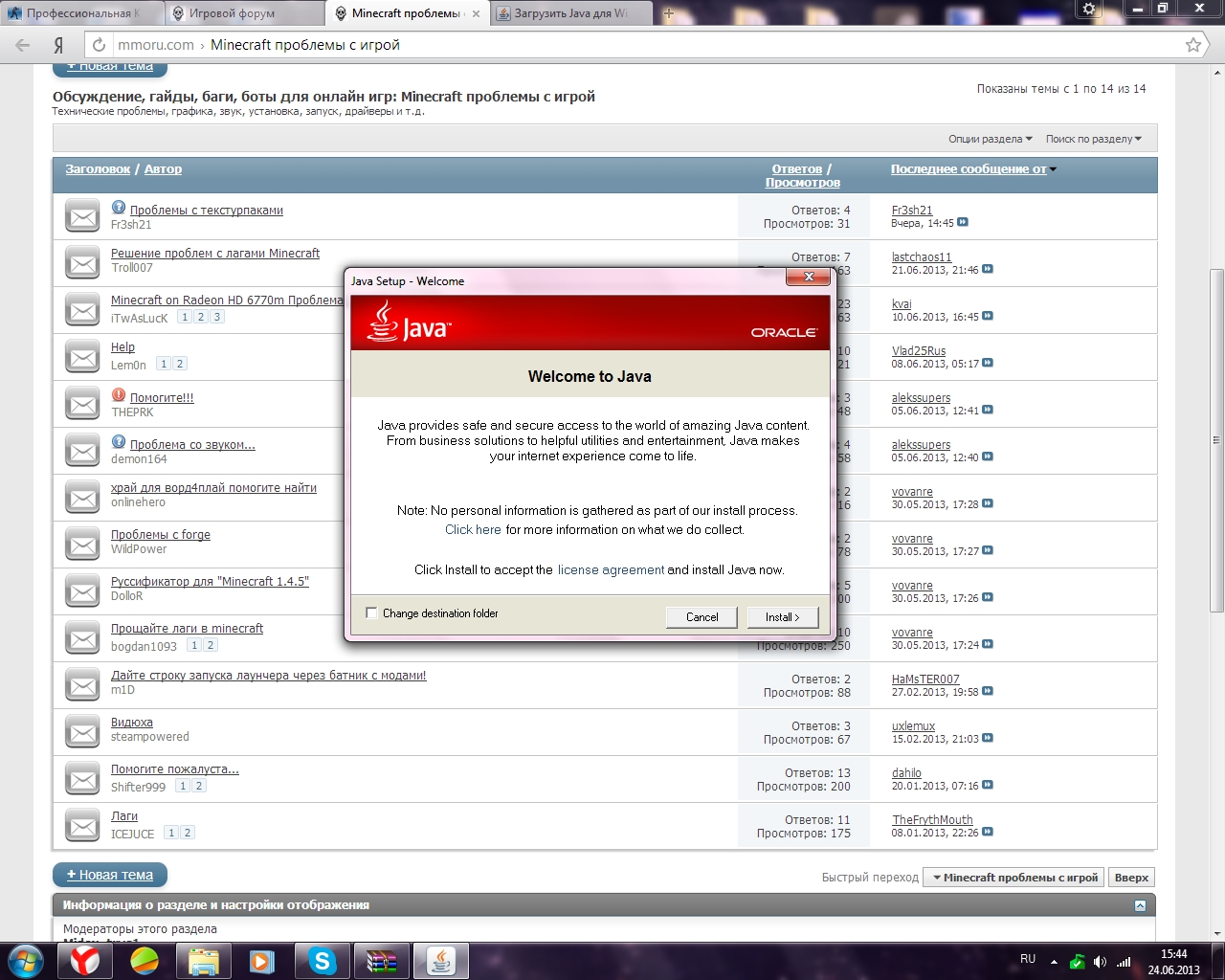Sort by 'Заголовок' column header
This screenshot has height=980, width=1225.
[98, 168]
